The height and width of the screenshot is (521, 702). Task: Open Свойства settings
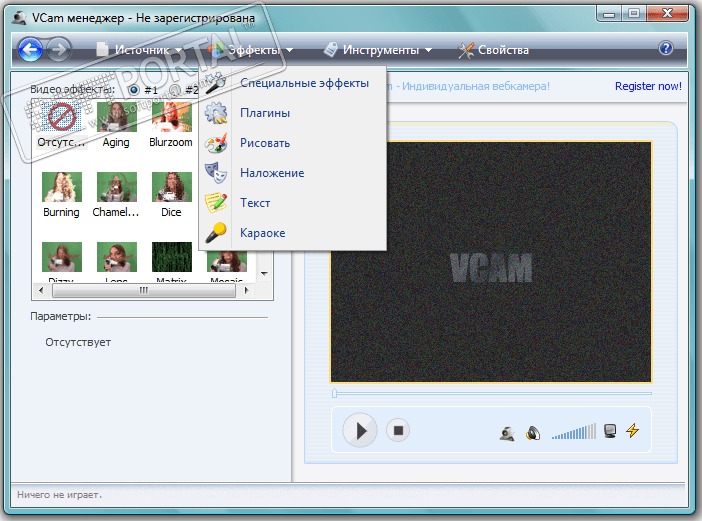pyautogui.click(x=494, y=50)
